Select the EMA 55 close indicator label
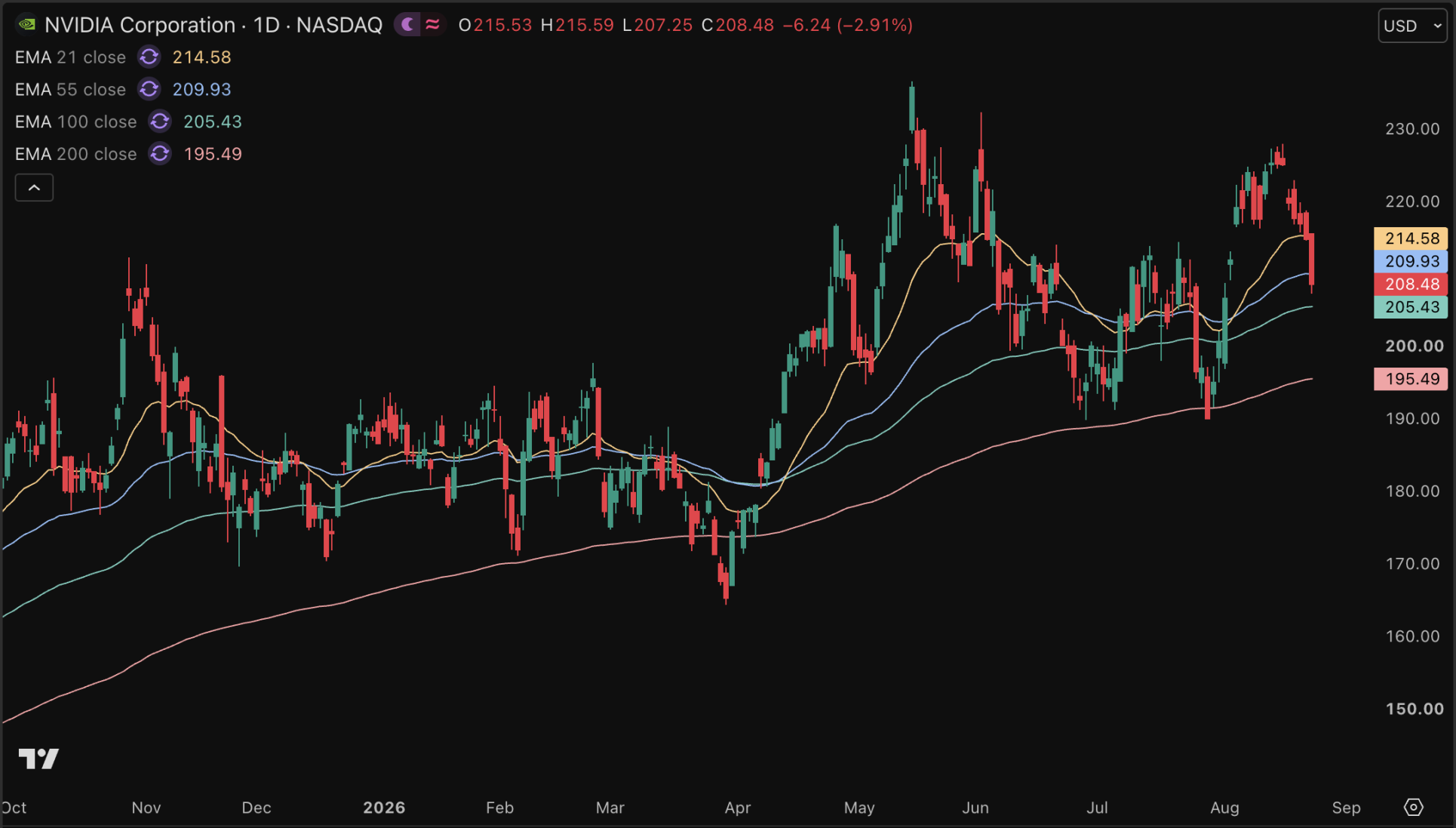The width and height of the screenshot is (1456, 828). coord(70,90)
